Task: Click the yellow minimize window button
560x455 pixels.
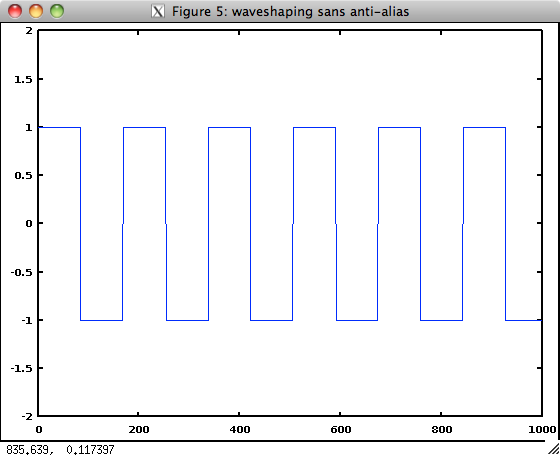Action: (x=36, y=11)
